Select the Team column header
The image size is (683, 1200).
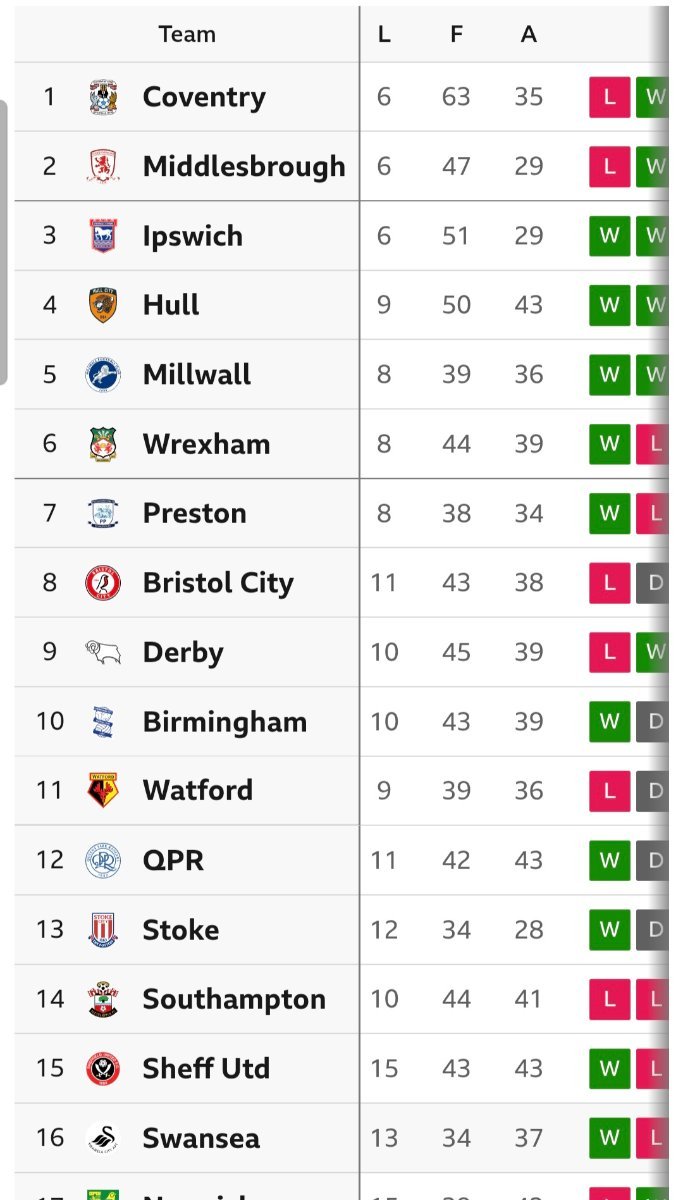click(x=187, y=34)
